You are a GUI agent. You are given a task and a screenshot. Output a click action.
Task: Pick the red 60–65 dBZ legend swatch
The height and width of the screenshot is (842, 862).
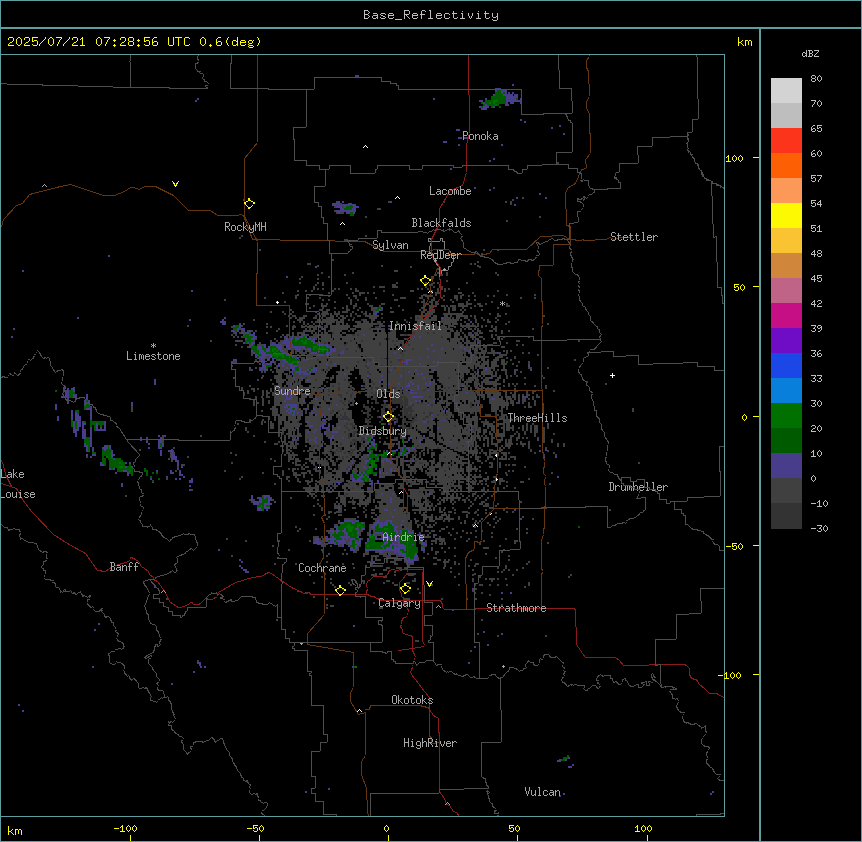tap(786, 140)
